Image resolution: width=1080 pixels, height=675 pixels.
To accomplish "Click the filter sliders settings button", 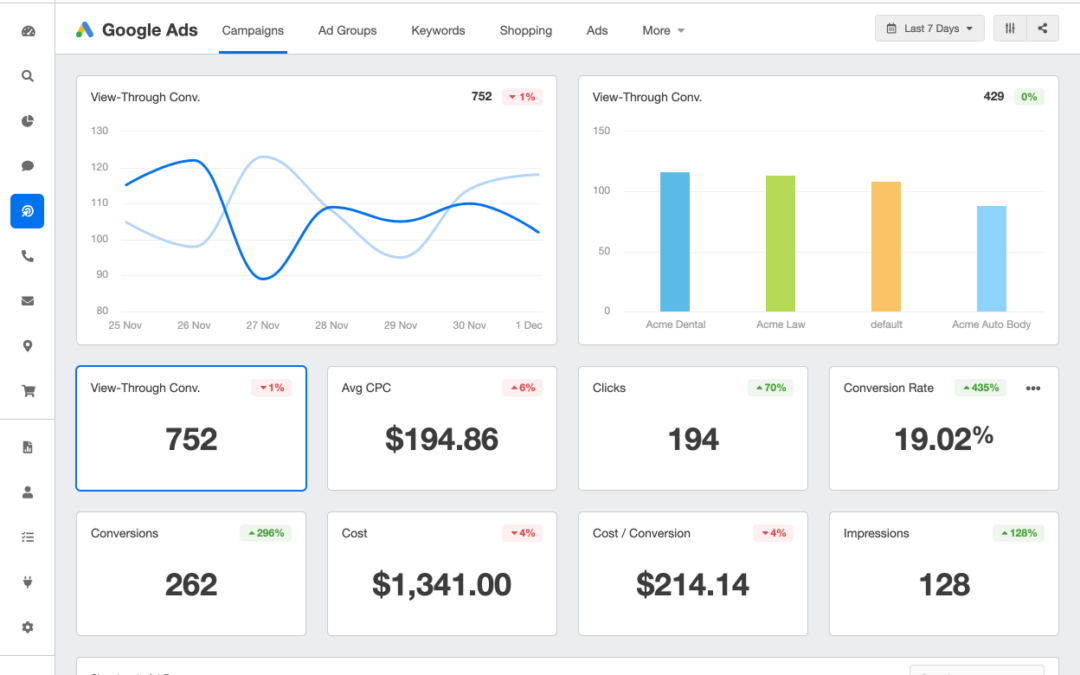I will pos(1010,29).
